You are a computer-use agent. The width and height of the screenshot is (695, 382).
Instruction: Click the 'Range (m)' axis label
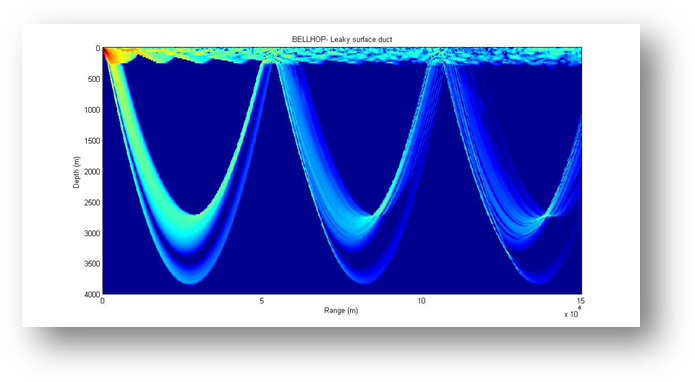click(x=341, y=311)
